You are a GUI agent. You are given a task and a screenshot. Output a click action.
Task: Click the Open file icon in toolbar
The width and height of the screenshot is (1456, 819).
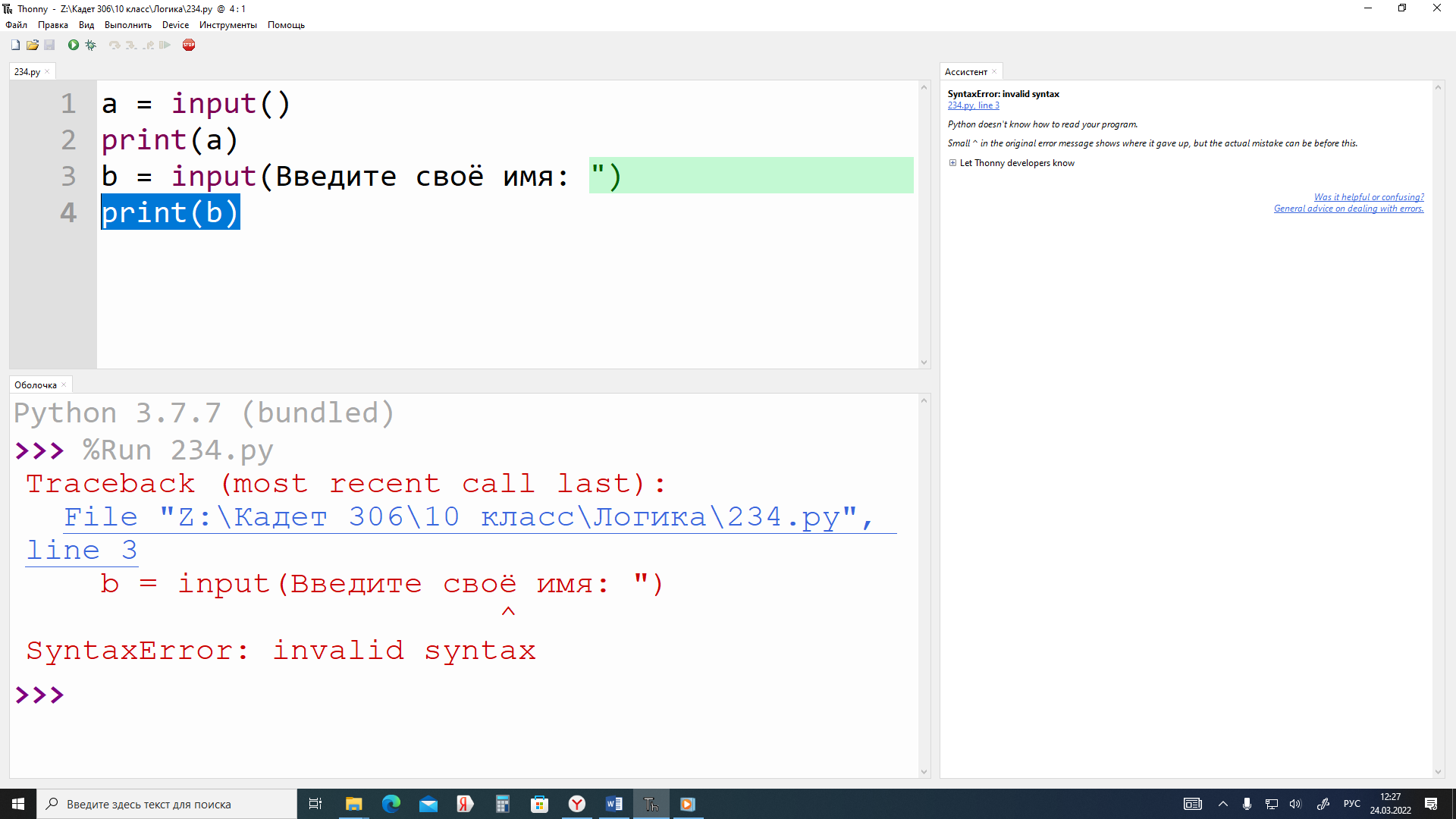(x=32, y=45)
